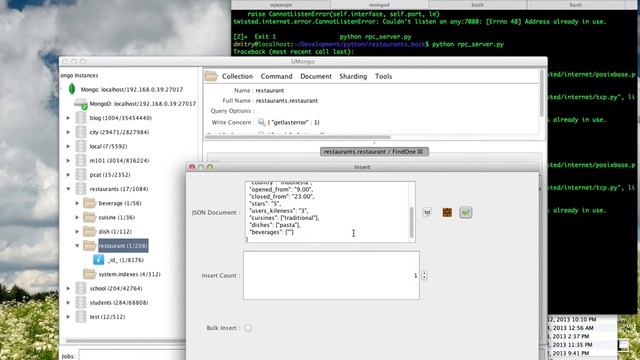Click the Insert Count stepper arrows
This screenshot has height=360, width=640.
(x=424, y=276)
